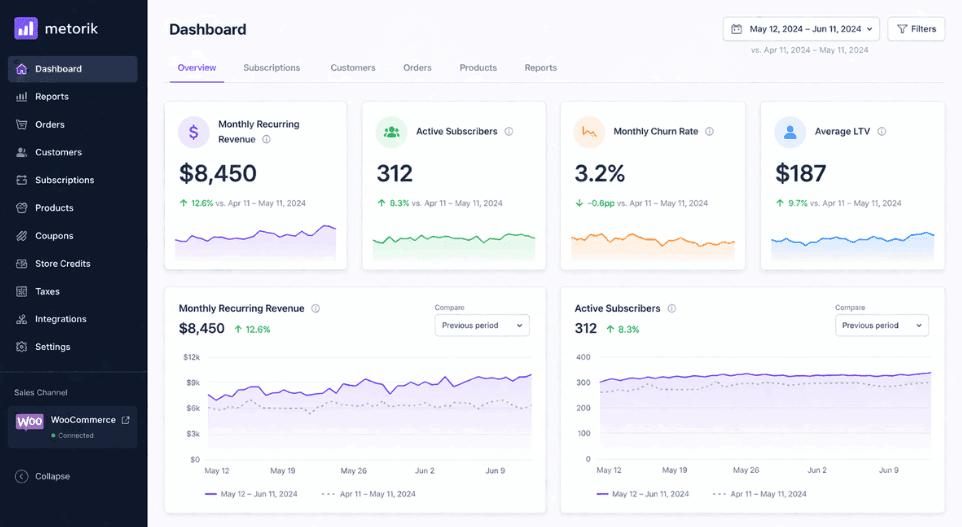962x527 pixels.
Task: Click the Reports bar chart sidebar icon
Action: 21,96
